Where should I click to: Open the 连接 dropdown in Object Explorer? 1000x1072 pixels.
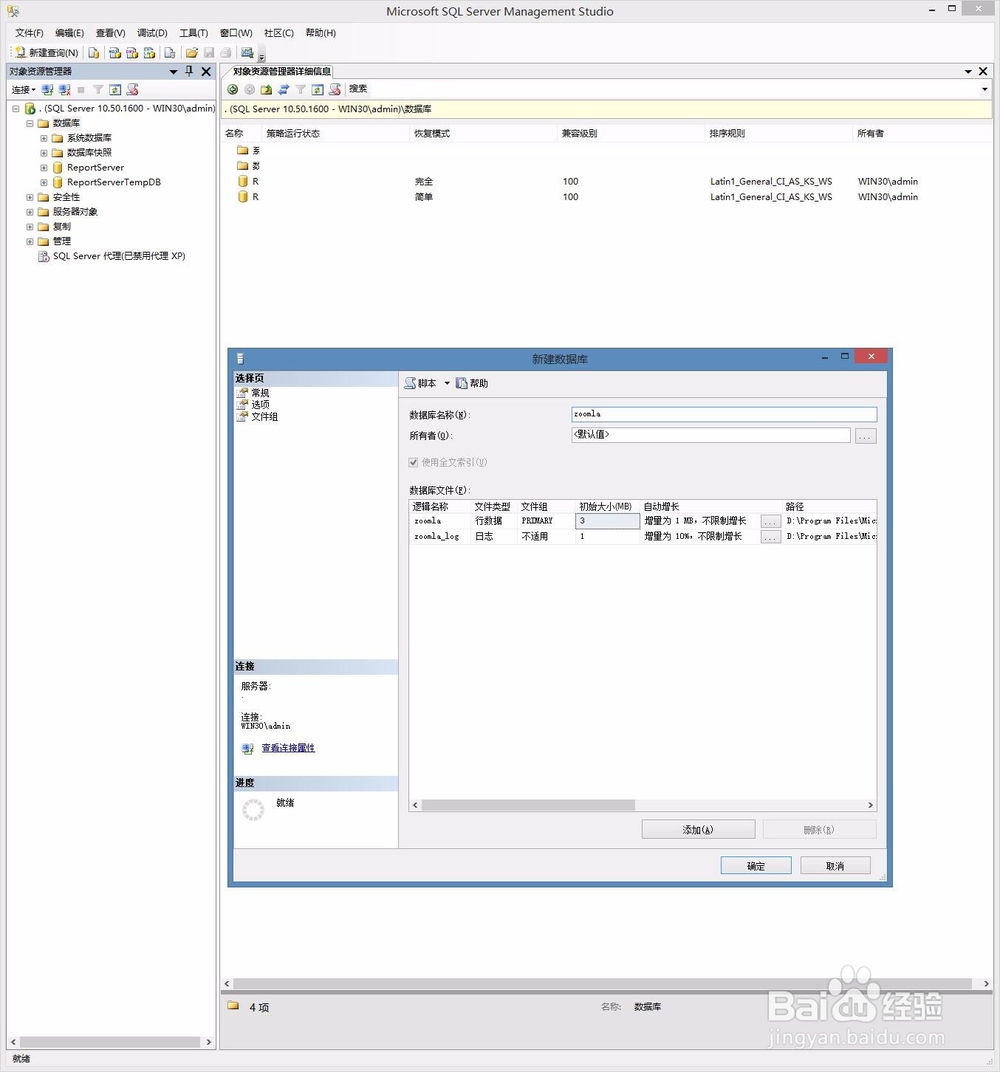tap(24, 90)
